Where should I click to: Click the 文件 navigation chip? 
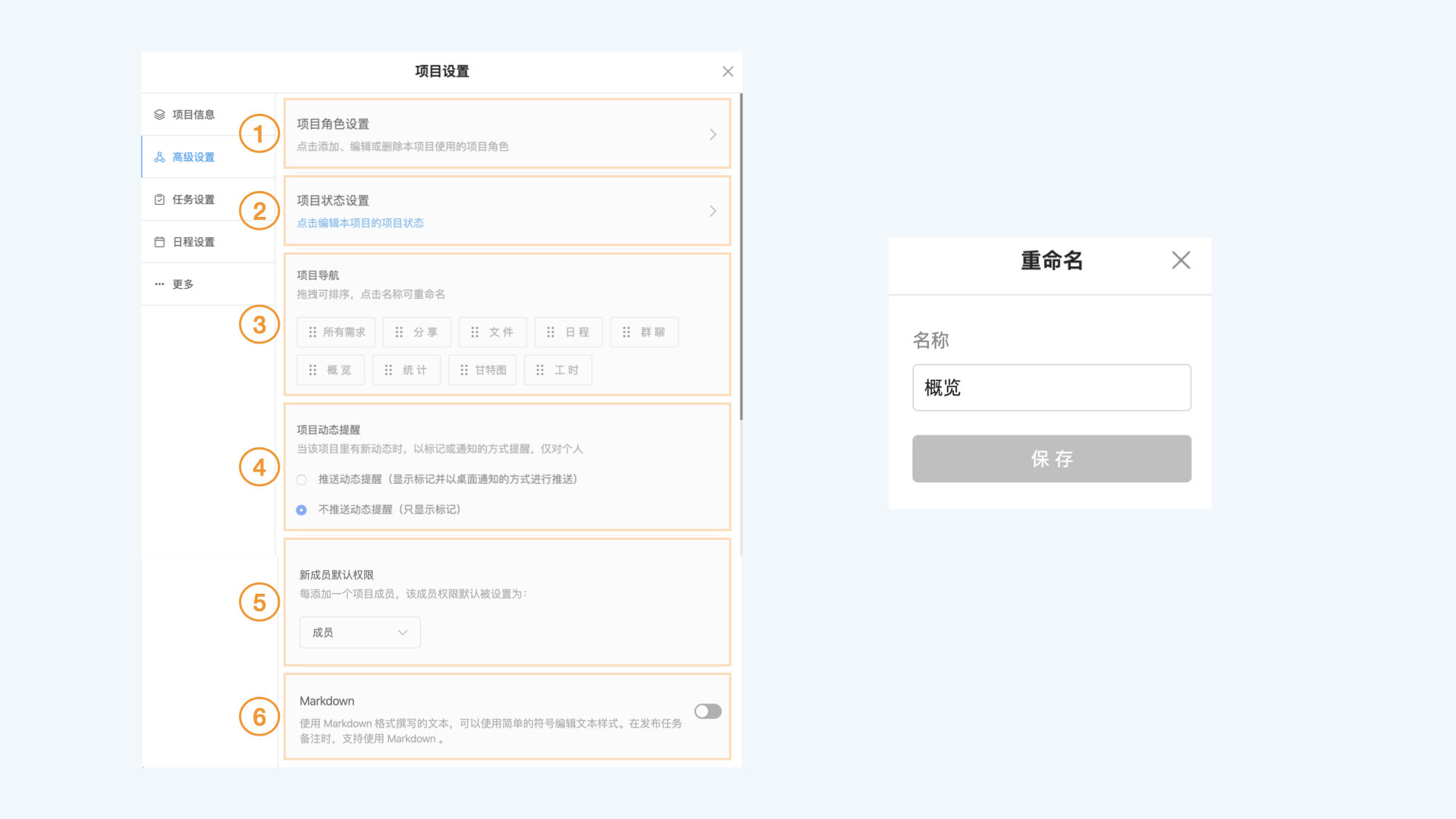493,332
